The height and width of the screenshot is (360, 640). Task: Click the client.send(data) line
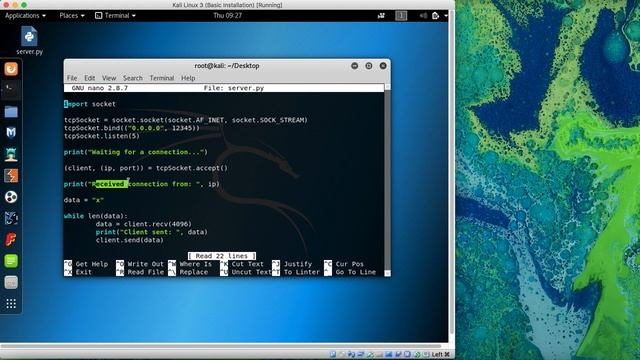pyautogui.click(x=129, y=240)
